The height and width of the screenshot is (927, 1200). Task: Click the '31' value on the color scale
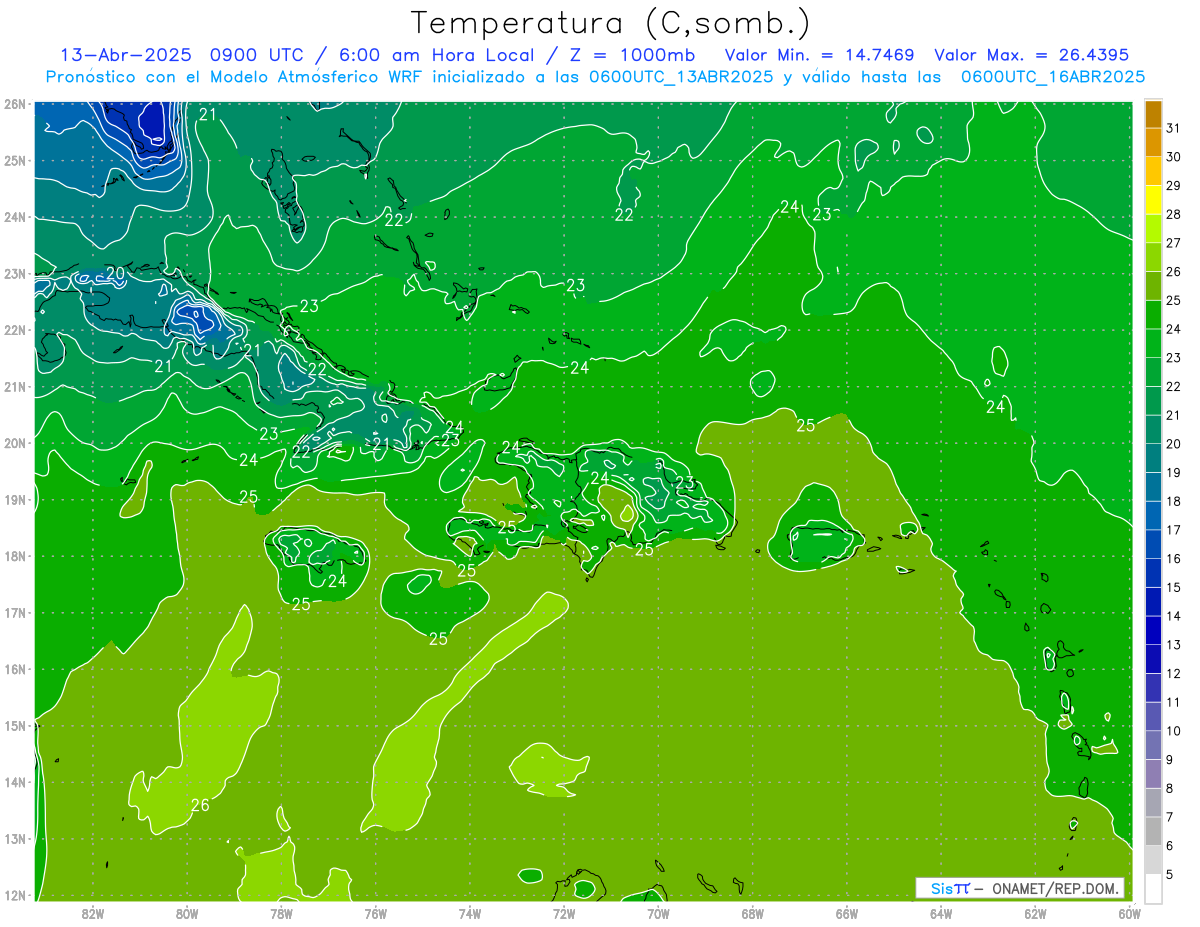point(1174,128)
